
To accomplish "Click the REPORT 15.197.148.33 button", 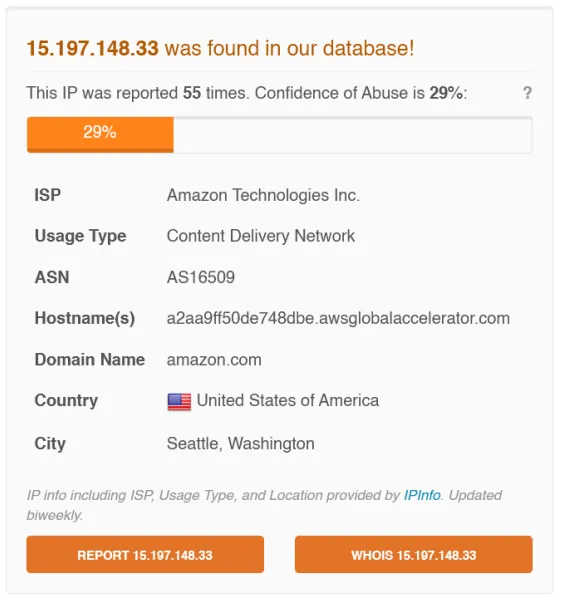I will (145, 554).
